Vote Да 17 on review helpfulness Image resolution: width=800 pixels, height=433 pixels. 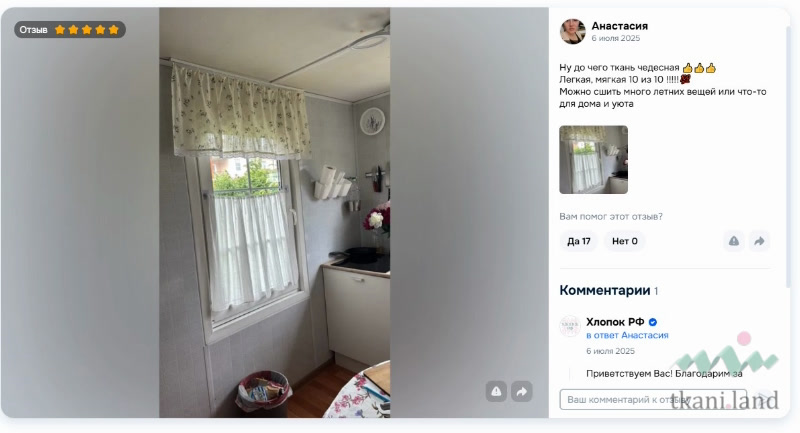[579, 241]
